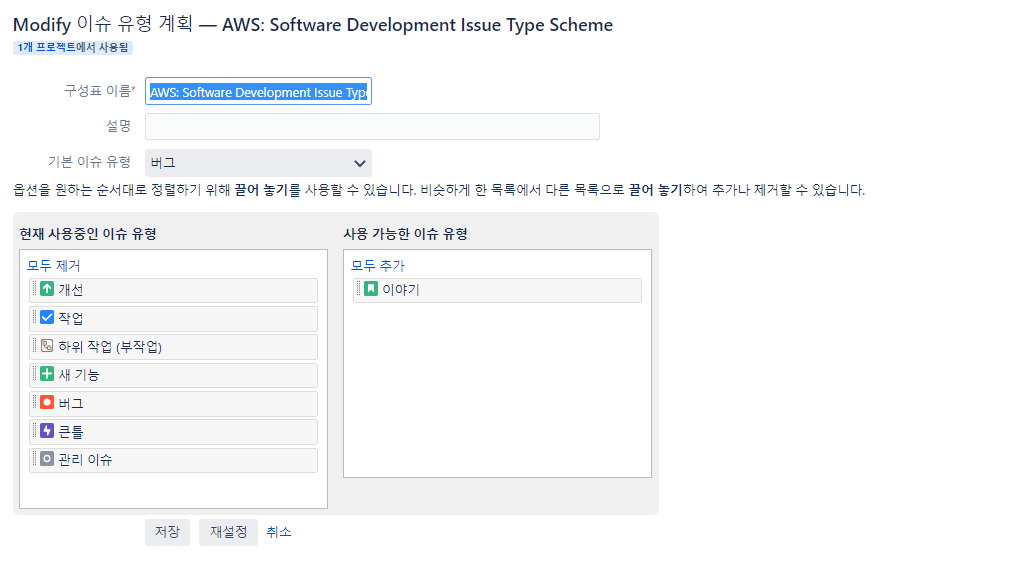Click the red 버그 bug icon
The width and height of the screenshot is (1026, 565).
[47, 402]
